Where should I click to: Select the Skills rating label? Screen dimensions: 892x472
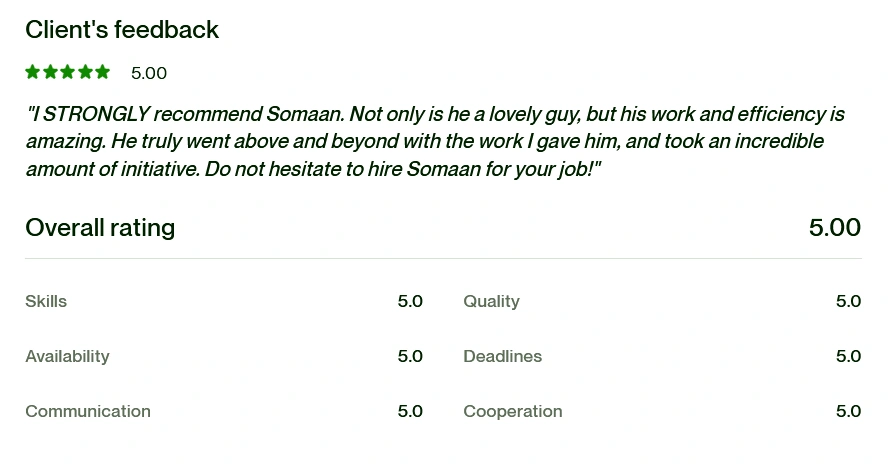[x=46, y=301]
